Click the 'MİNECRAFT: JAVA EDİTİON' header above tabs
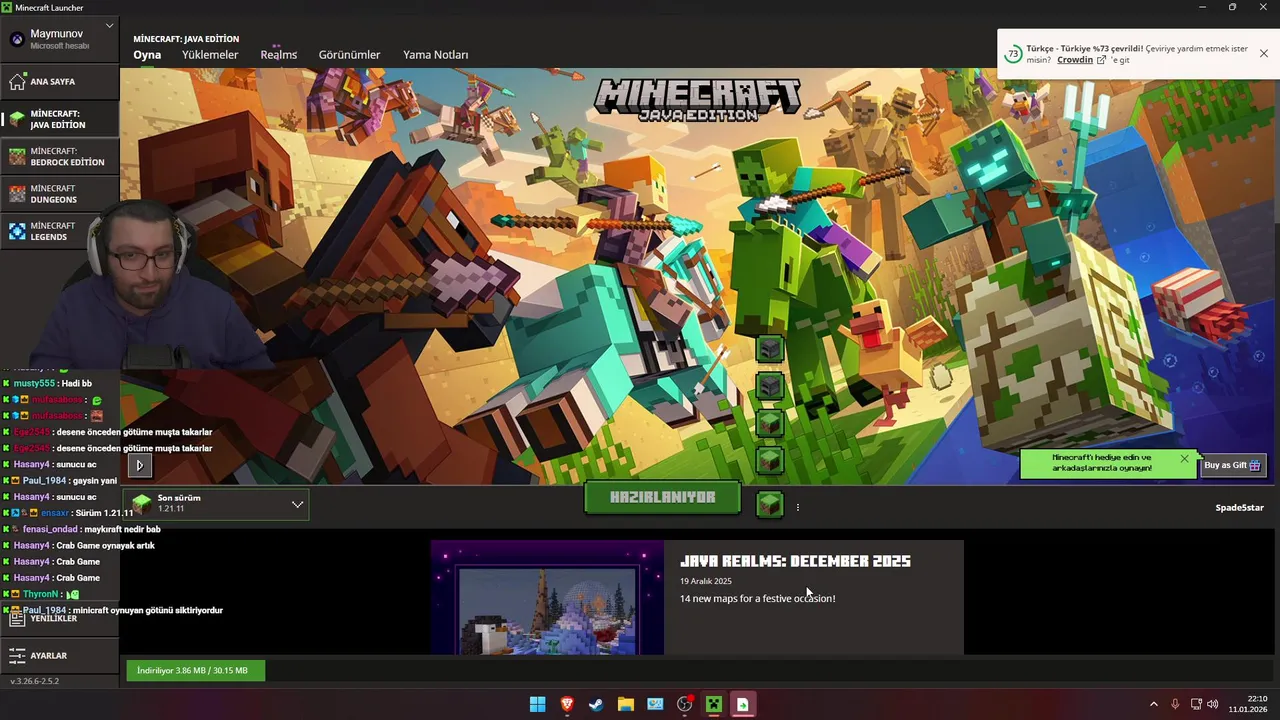The width and height of the screenshot is (1280, 720). point(186,39)
